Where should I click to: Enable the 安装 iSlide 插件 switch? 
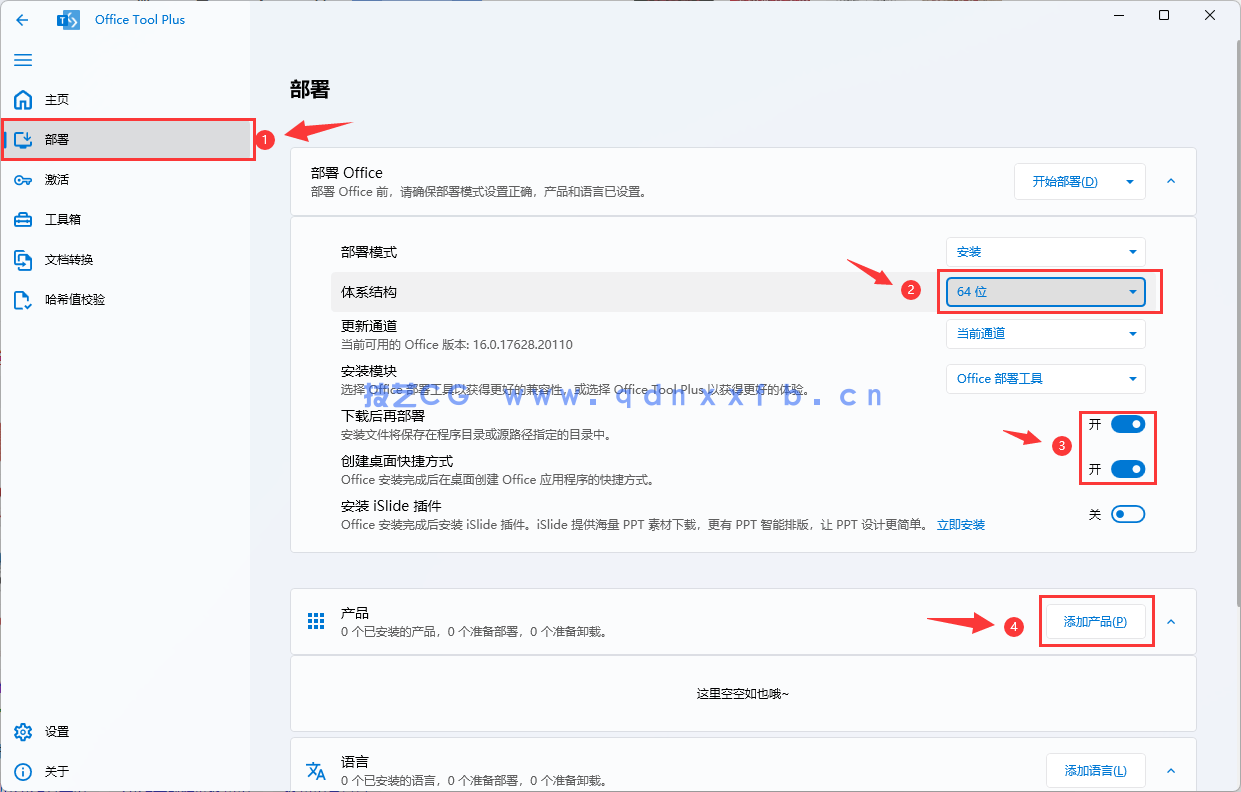1127,513
